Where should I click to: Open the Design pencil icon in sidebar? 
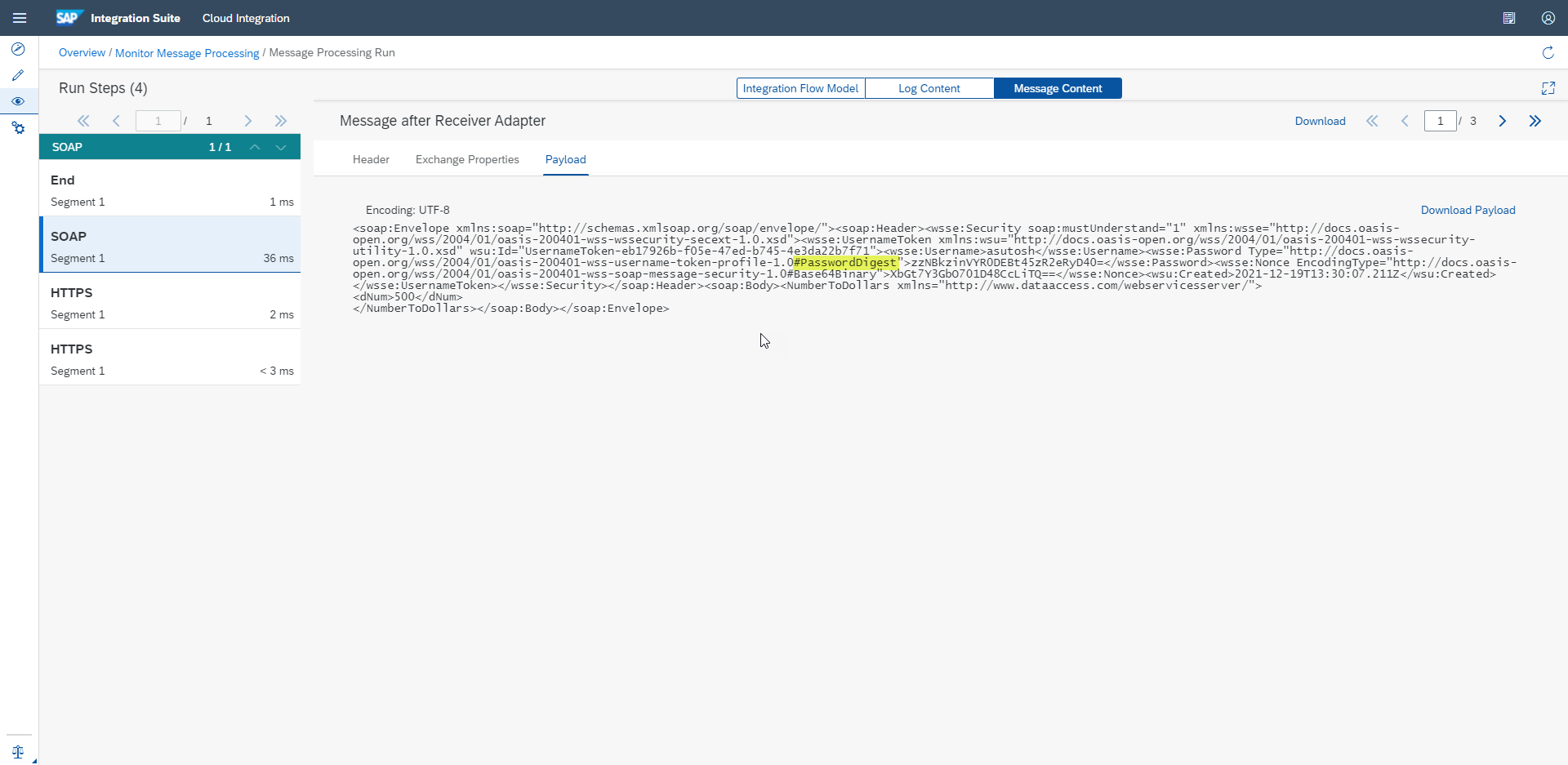tap(18, 75)
